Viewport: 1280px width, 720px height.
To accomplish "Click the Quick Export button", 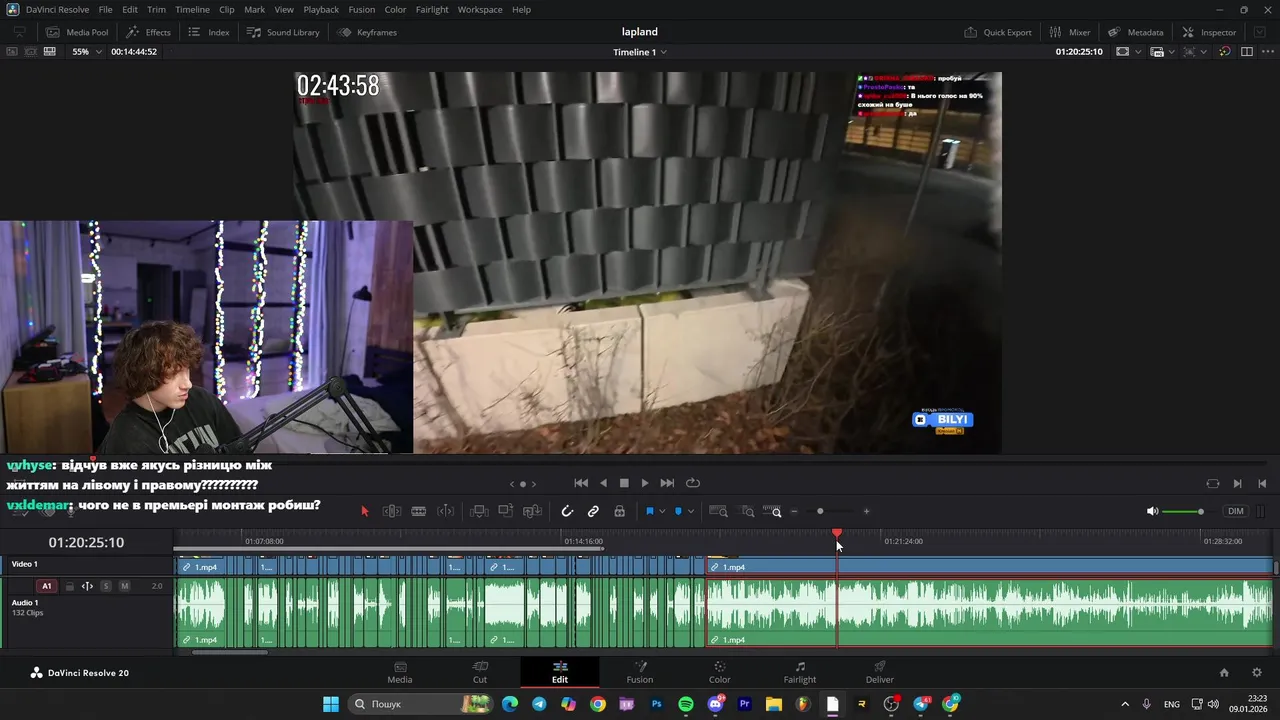I will [x=997, y=32].
